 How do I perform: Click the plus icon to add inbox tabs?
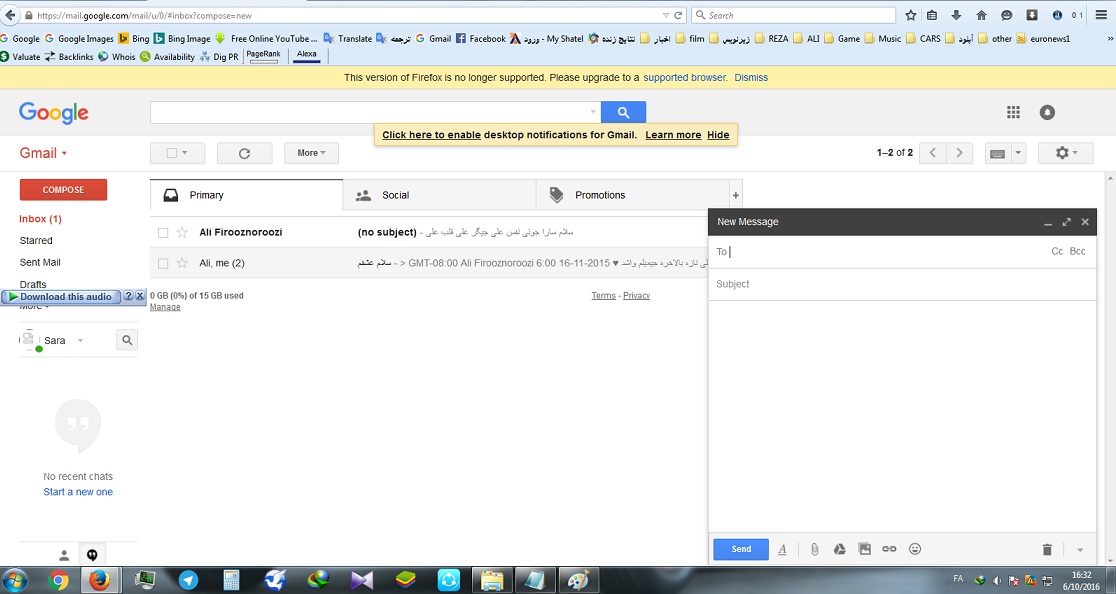(x=735, y=196)
